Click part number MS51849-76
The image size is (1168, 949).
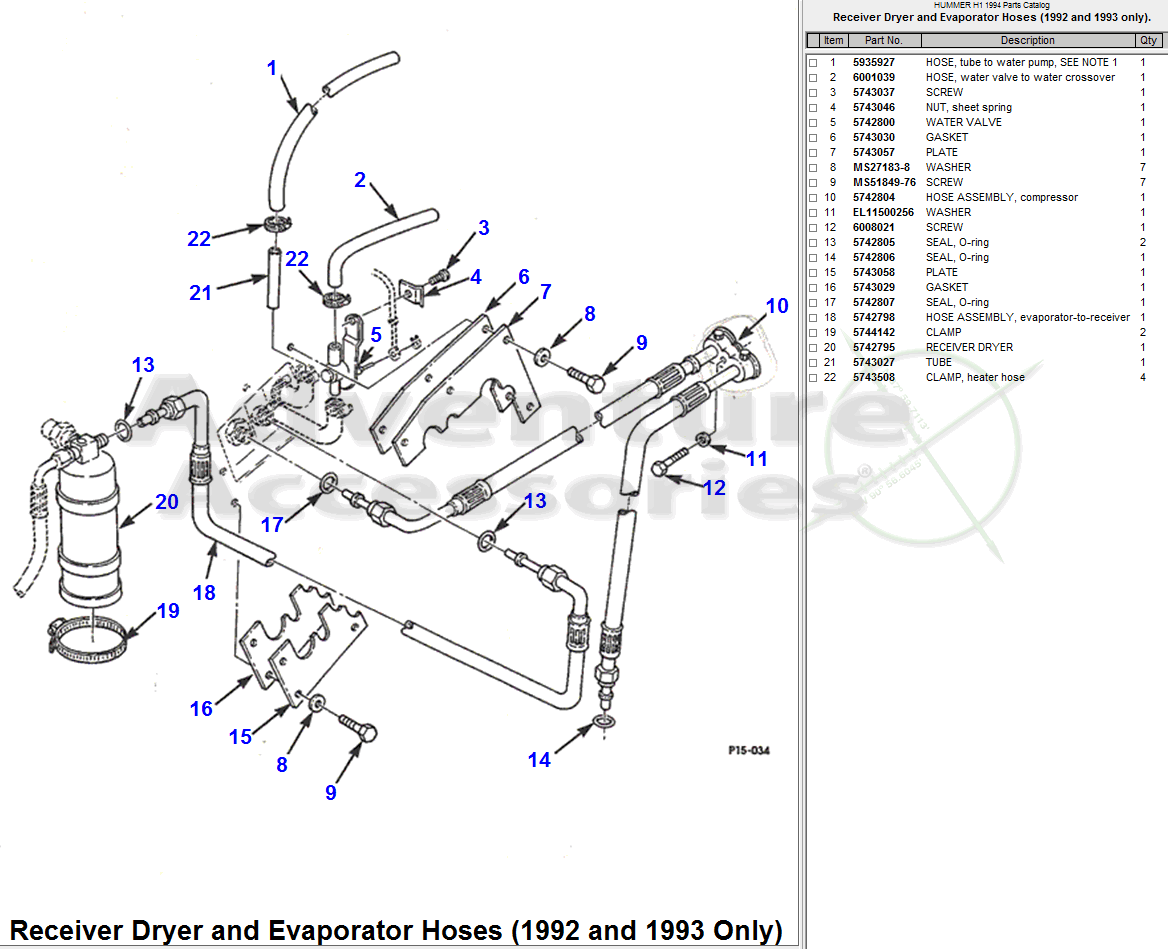(884, 182)
